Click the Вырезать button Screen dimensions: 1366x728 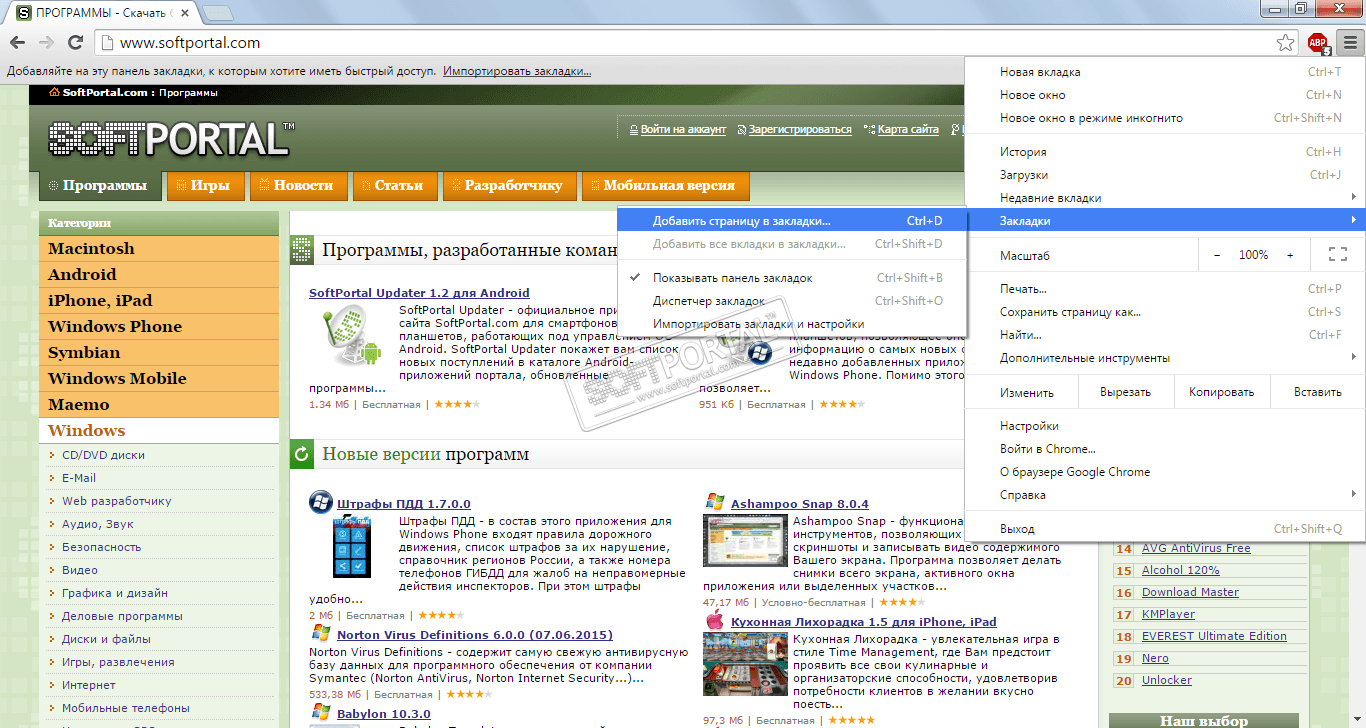pos(1125,392)
